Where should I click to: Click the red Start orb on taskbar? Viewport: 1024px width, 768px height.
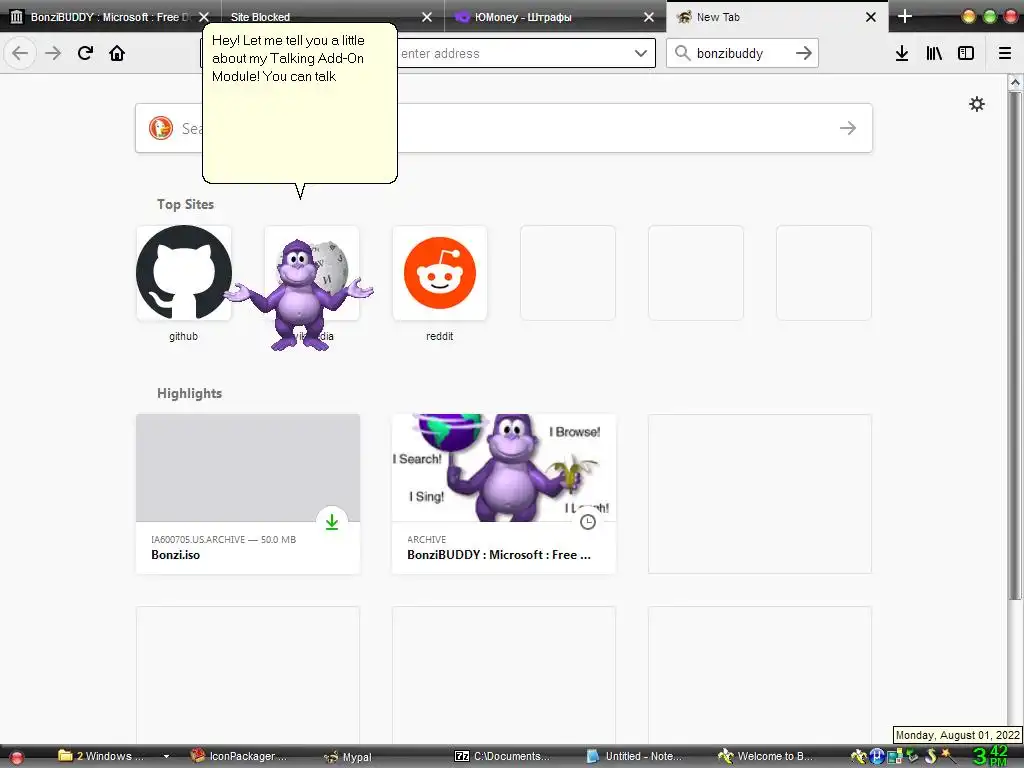pyautogui.click(x=16, y=757)
